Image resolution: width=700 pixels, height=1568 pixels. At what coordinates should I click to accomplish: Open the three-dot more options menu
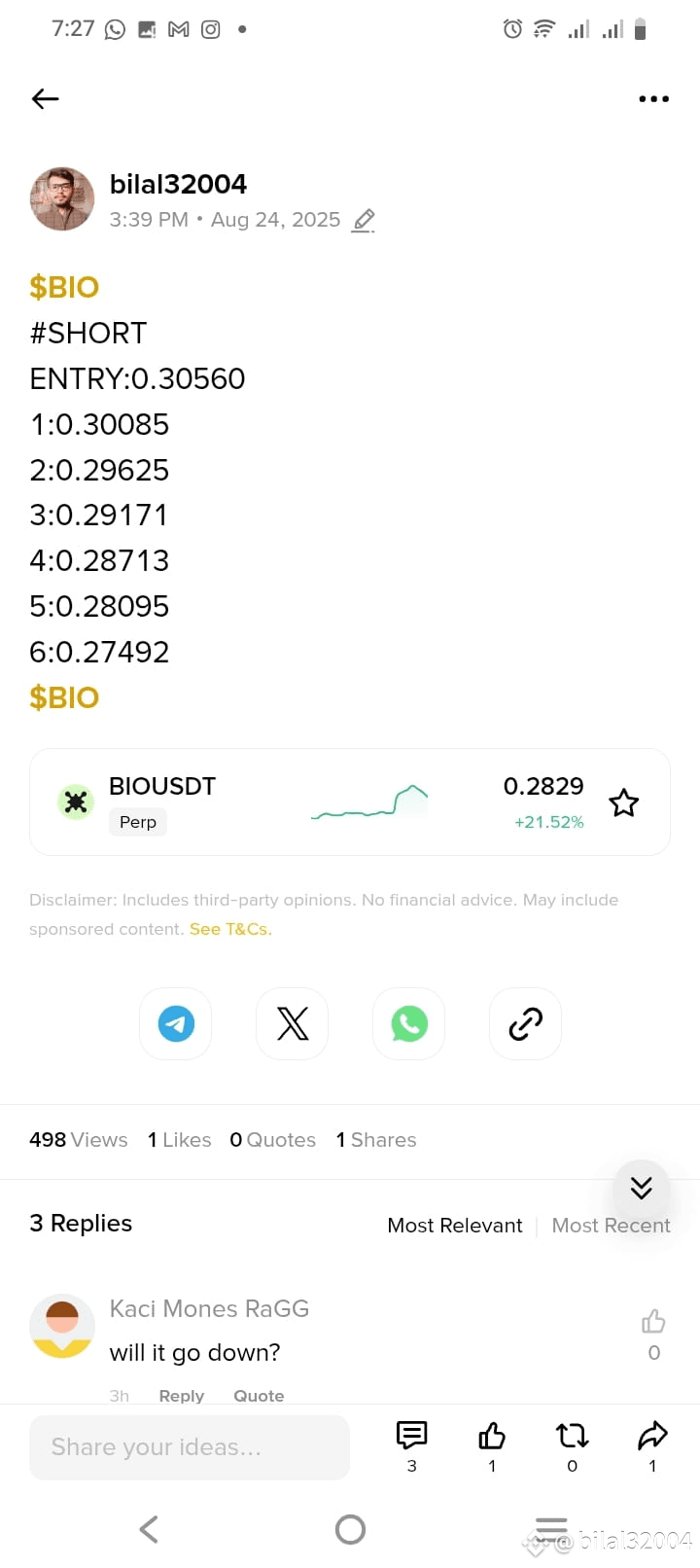[653, 98]
